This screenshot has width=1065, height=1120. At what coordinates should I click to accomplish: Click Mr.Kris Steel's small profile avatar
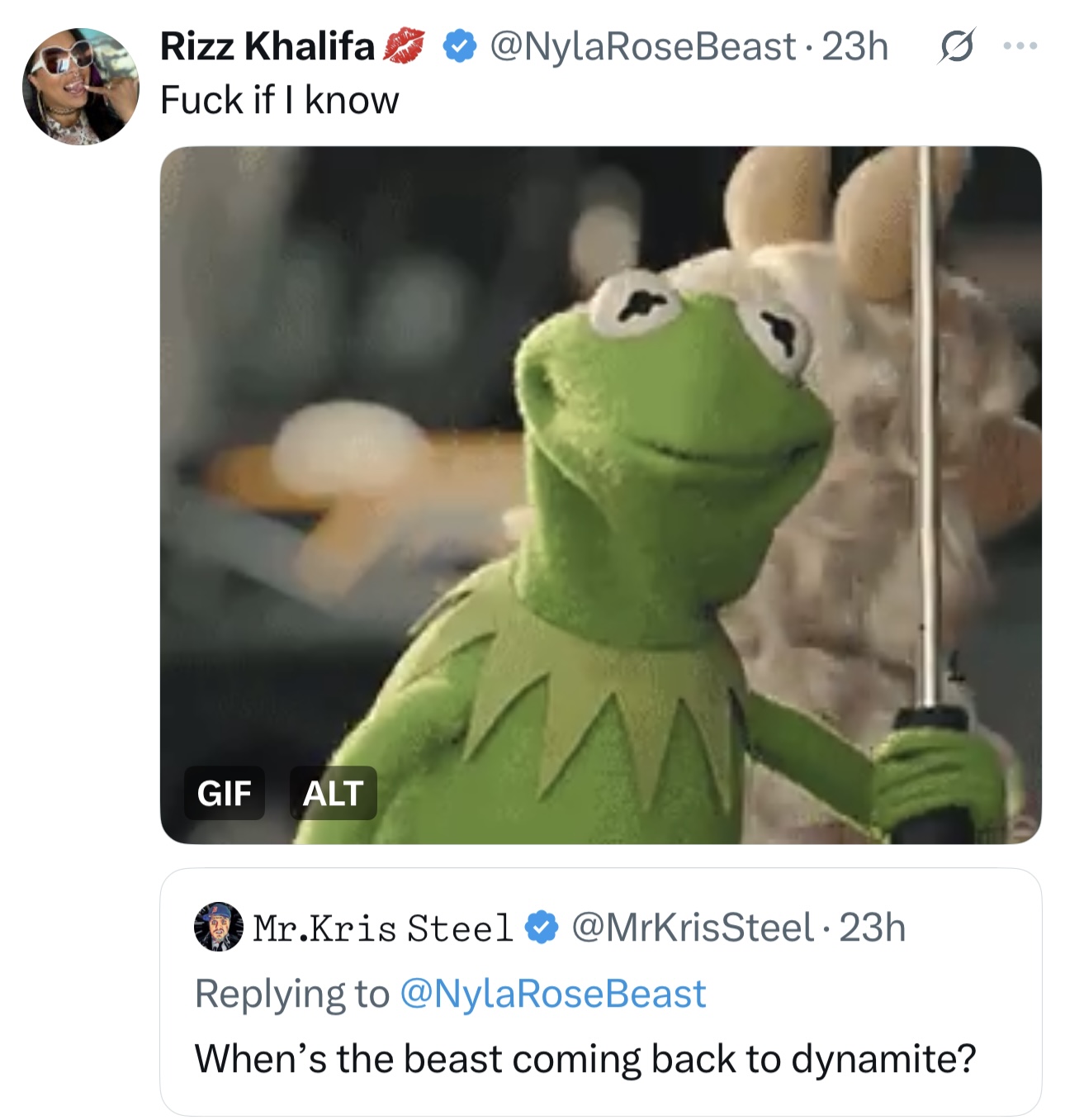(x=218, y=927)
